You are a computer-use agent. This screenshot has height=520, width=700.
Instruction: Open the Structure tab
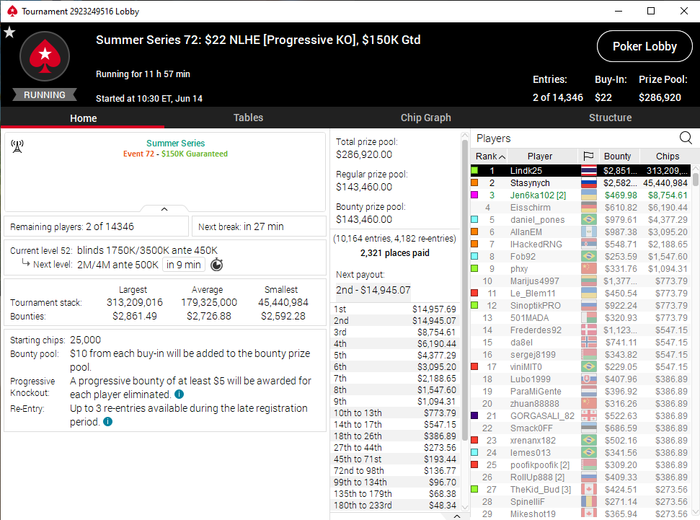[x=610, y=118]
